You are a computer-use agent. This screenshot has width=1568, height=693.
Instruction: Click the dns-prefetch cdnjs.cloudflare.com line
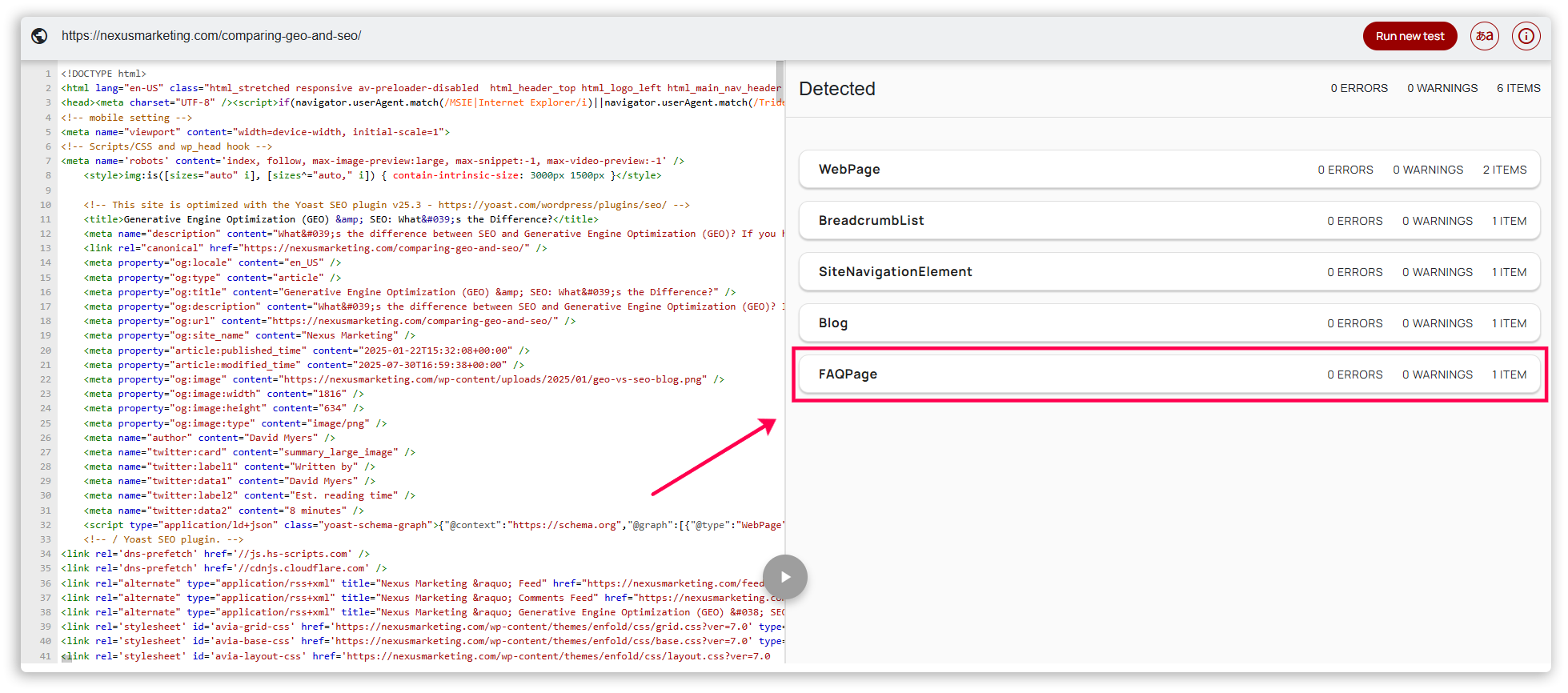pos(224,569)
